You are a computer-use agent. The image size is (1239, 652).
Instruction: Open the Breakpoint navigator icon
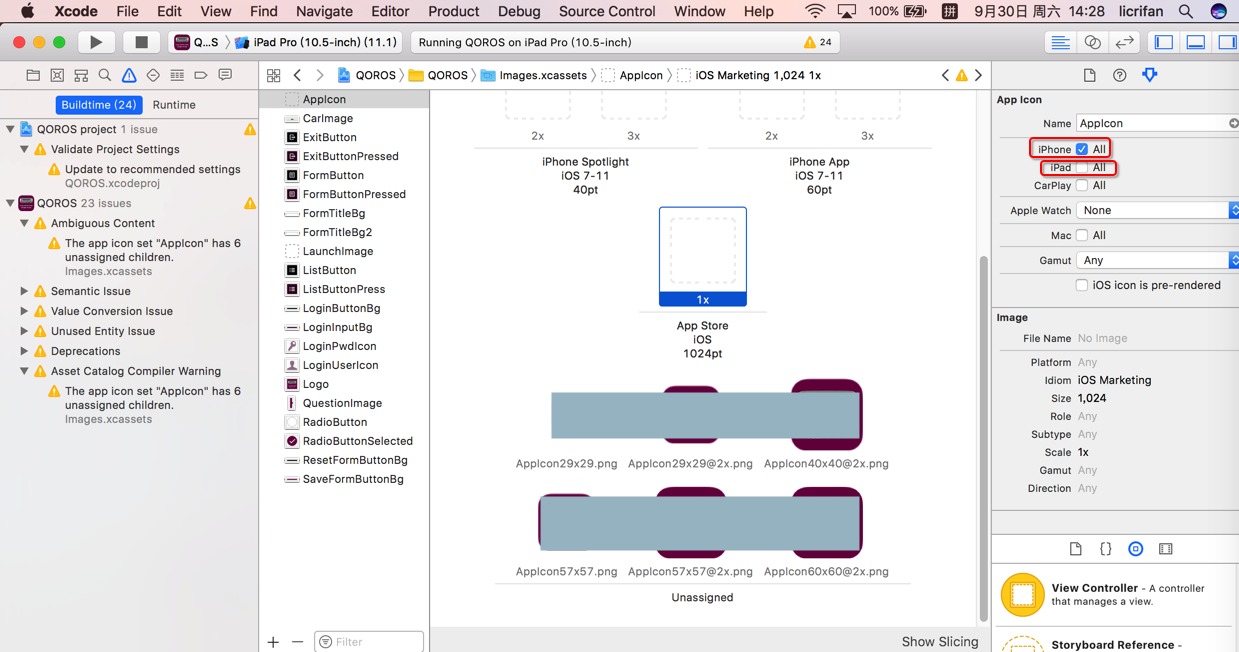pos(201,75)
